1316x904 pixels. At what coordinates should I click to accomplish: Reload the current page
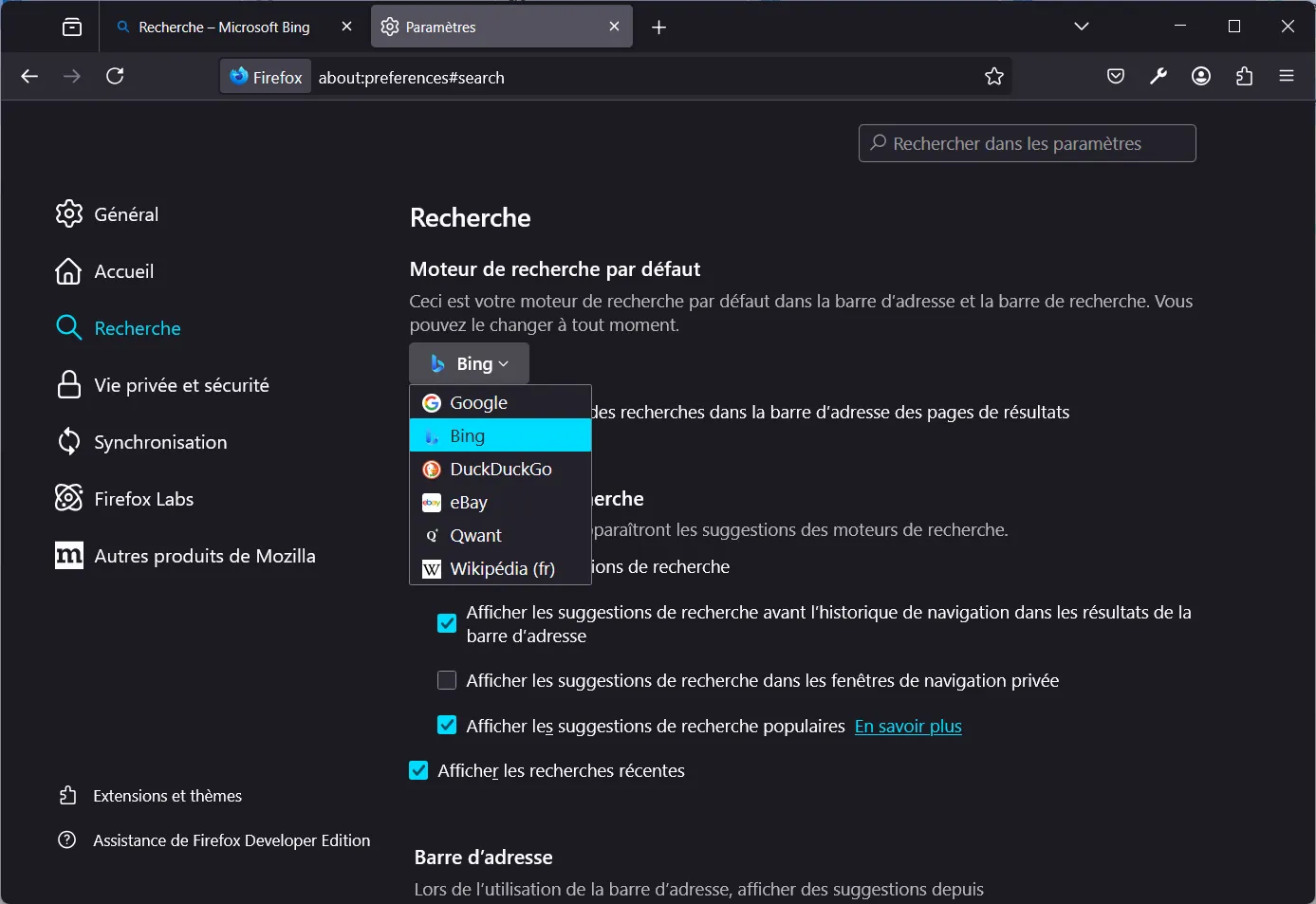point(115,76)
